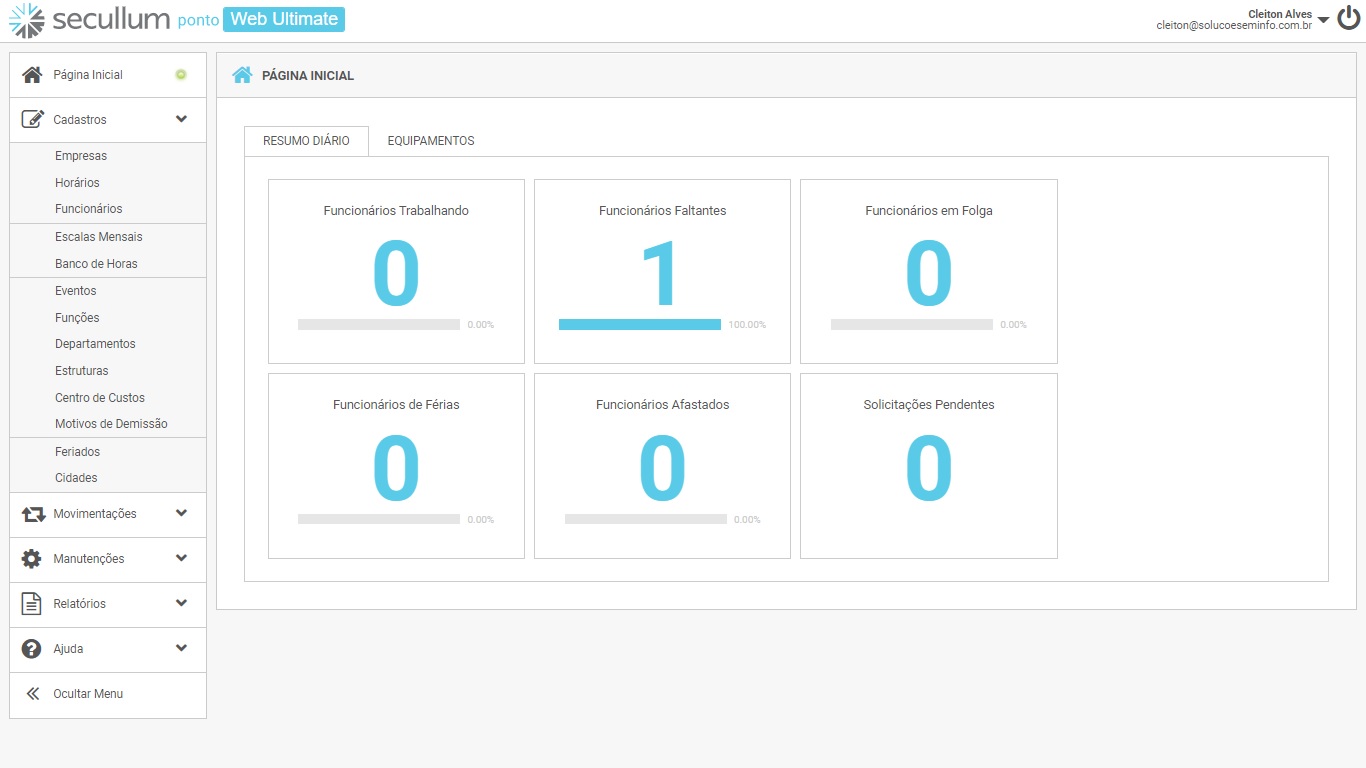Click the Manutenções gear icon
Screen dimensions: 1366x768
32,559
